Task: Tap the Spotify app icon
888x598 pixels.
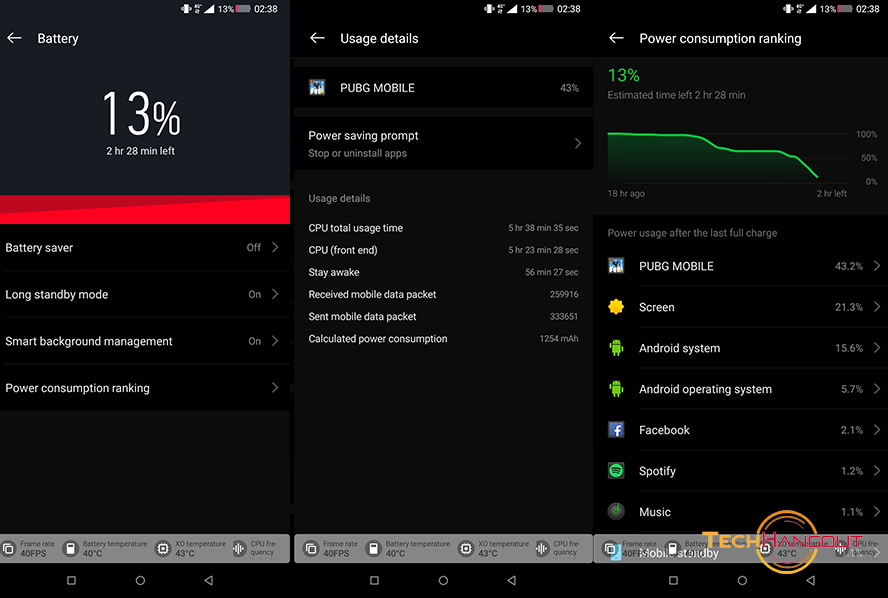Action: (616, 471)
